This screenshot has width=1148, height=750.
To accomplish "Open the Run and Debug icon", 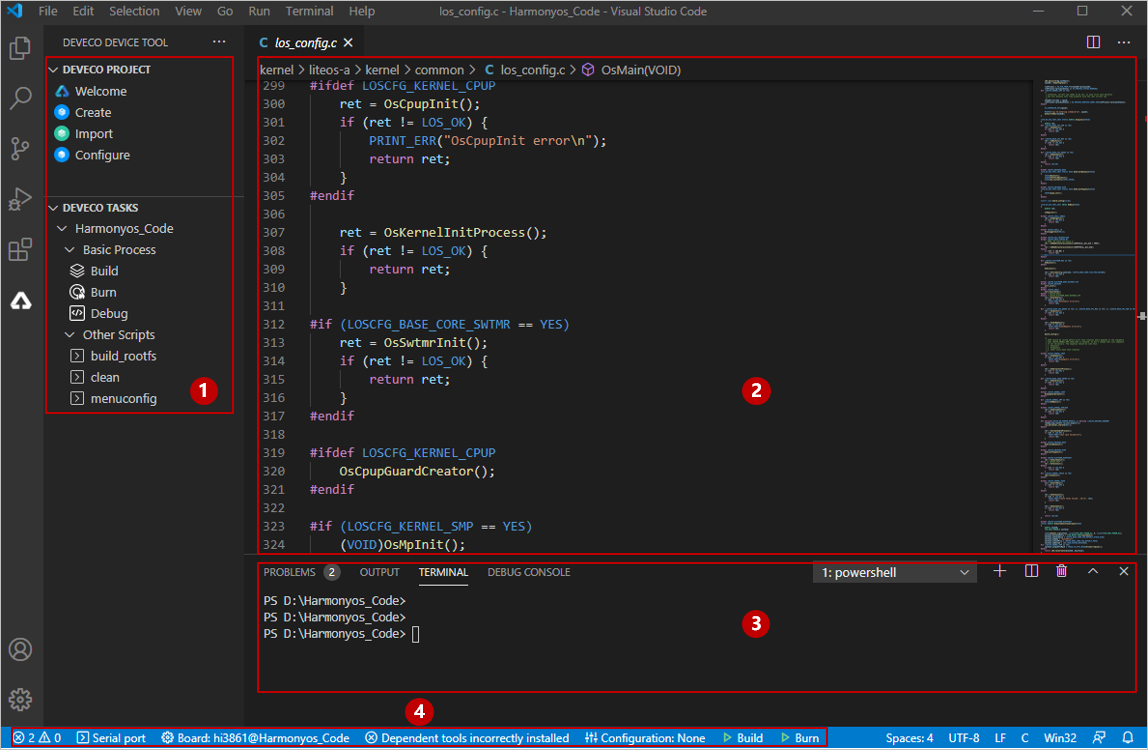I will tap(20, 200).
